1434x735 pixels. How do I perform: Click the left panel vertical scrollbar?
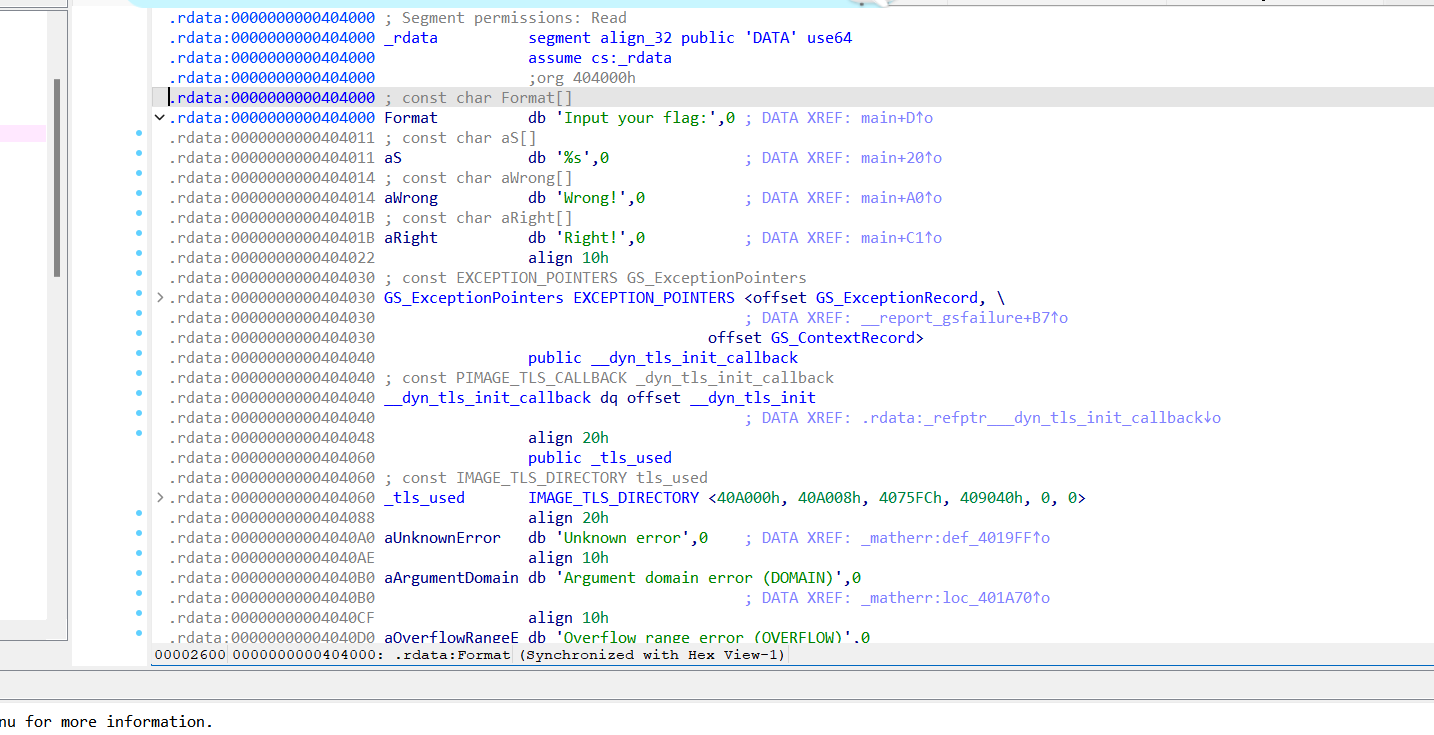coord(58,178)
